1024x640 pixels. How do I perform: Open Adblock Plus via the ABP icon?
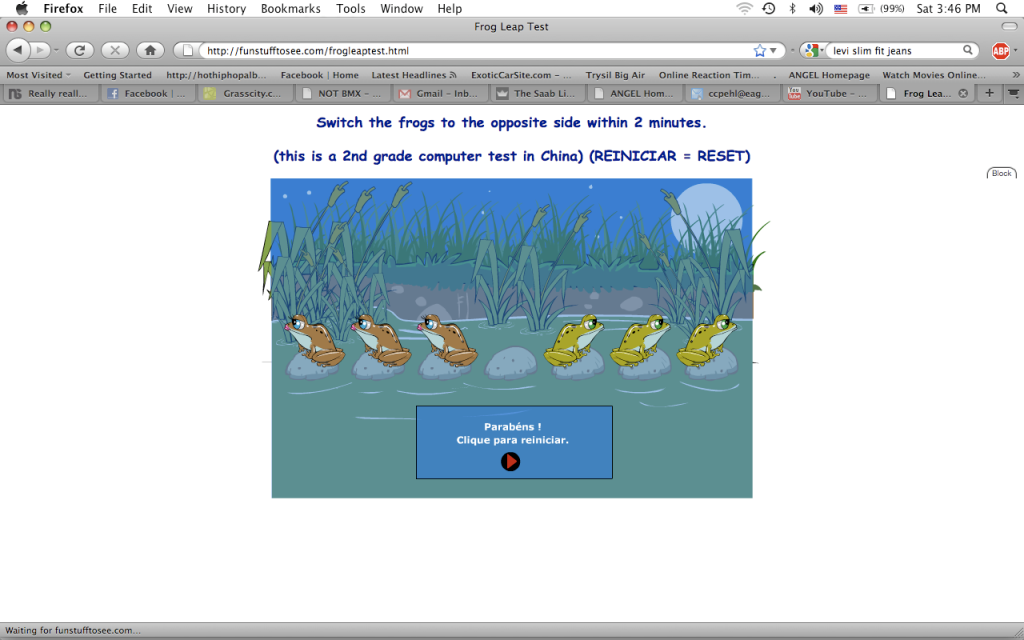[1003, 50]
